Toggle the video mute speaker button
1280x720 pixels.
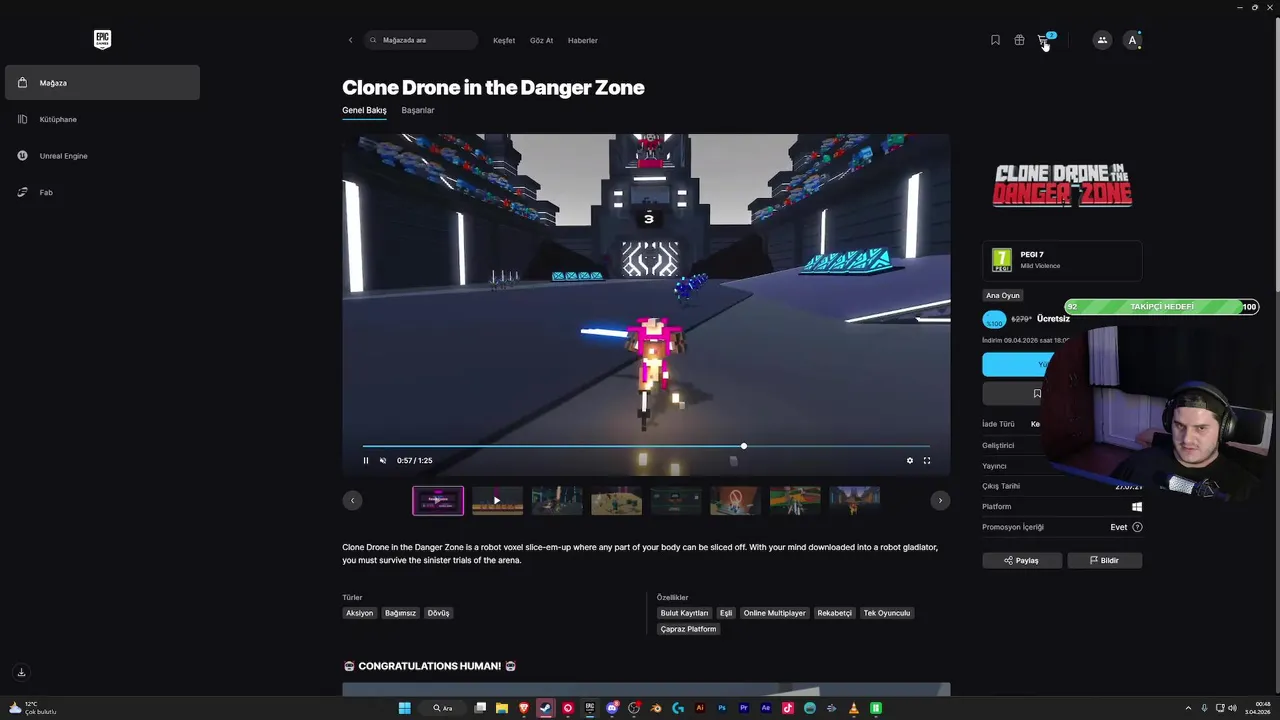[x=382, y=460]
